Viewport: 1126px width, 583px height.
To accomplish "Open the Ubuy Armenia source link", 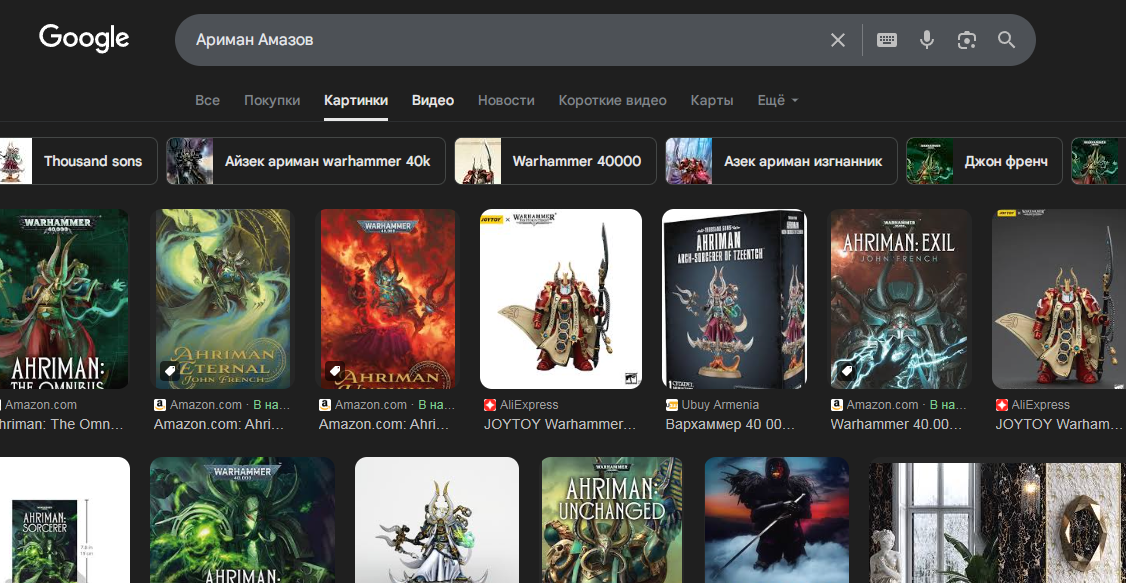I will tap(720, 405).
